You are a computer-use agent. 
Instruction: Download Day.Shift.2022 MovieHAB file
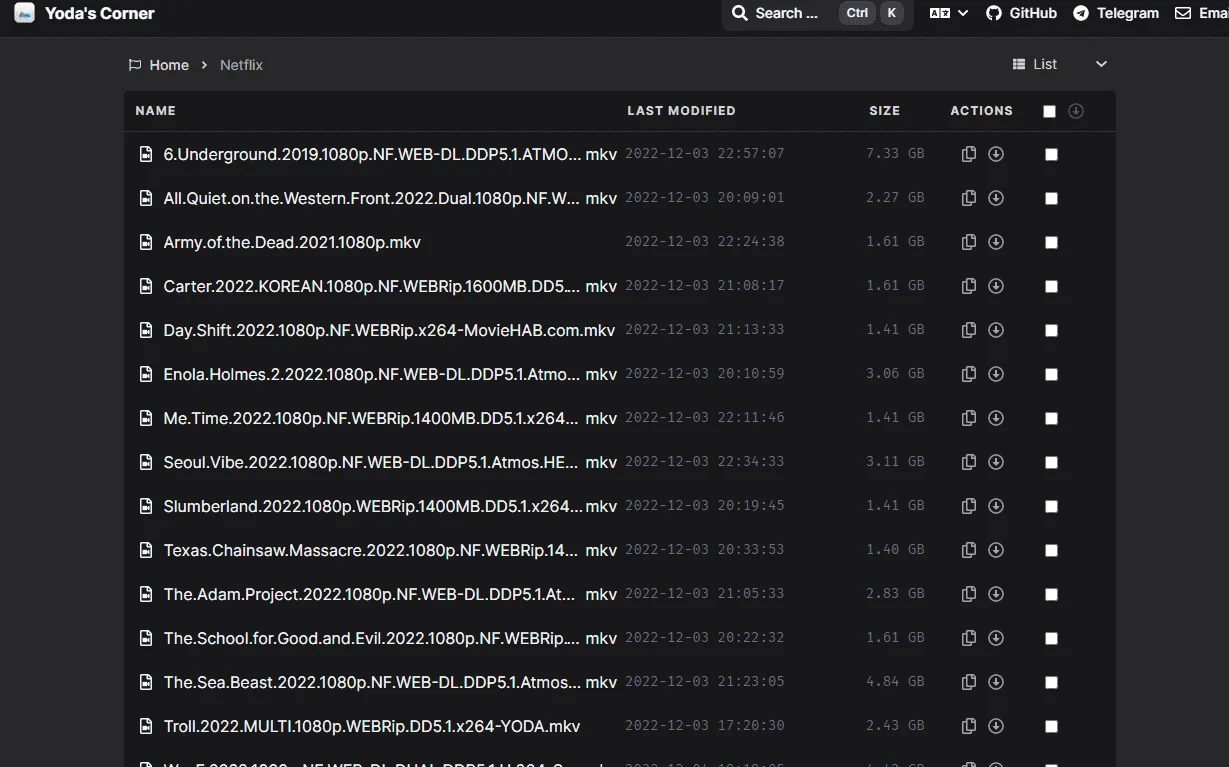click(996, 330)
